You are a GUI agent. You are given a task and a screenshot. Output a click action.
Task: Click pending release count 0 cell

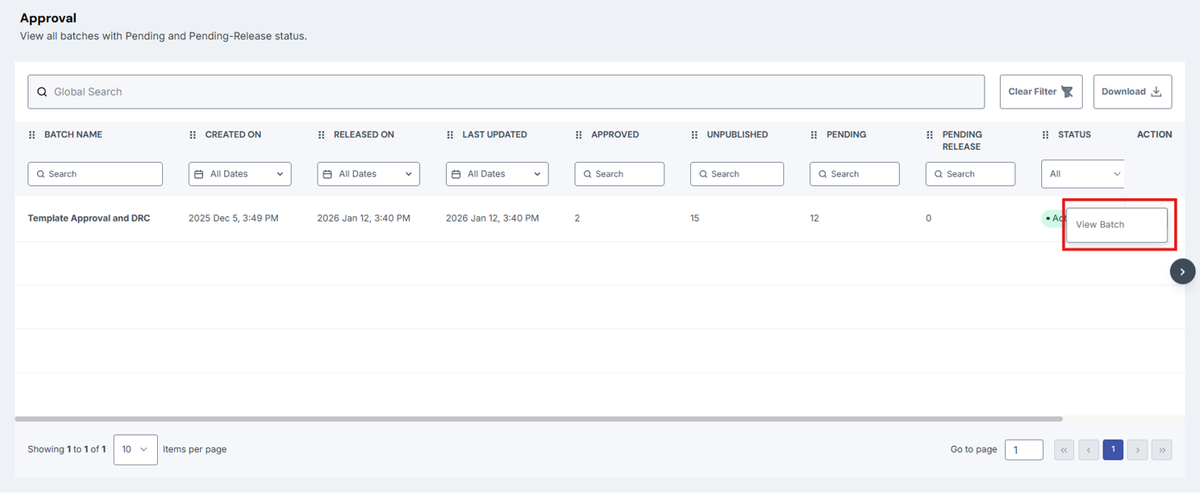(929, 218)
